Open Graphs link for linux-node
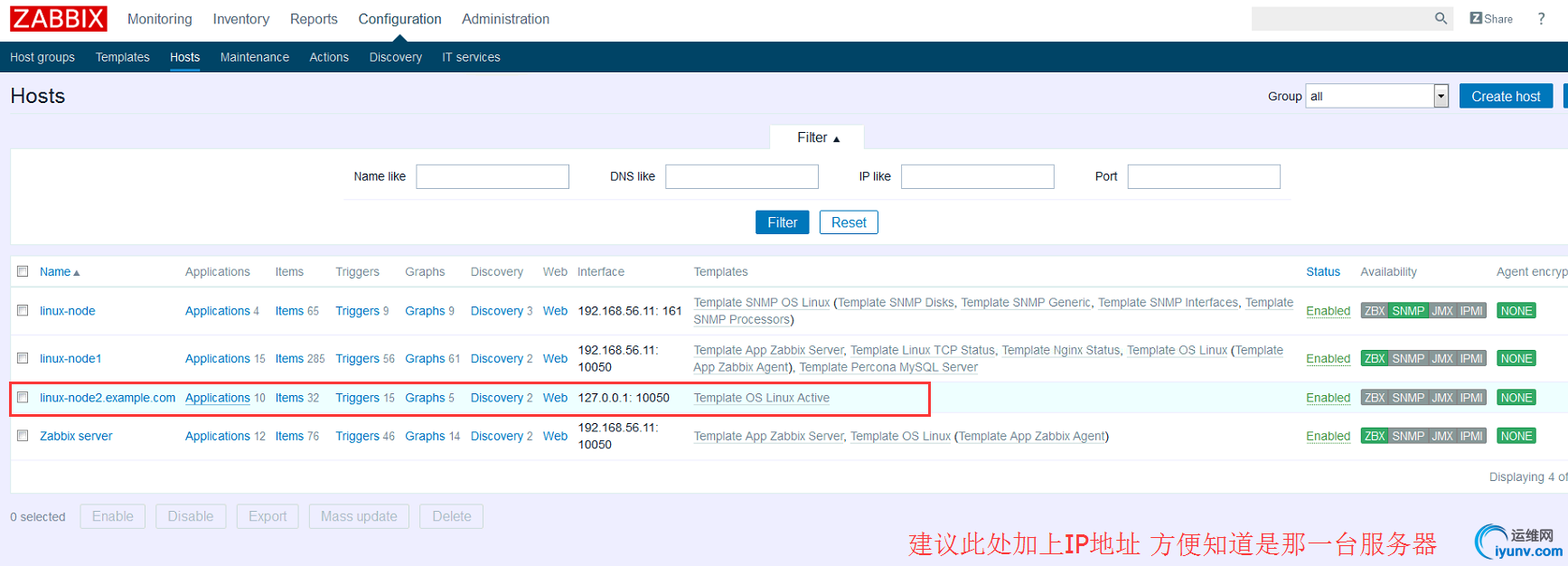 click(425, 311)
